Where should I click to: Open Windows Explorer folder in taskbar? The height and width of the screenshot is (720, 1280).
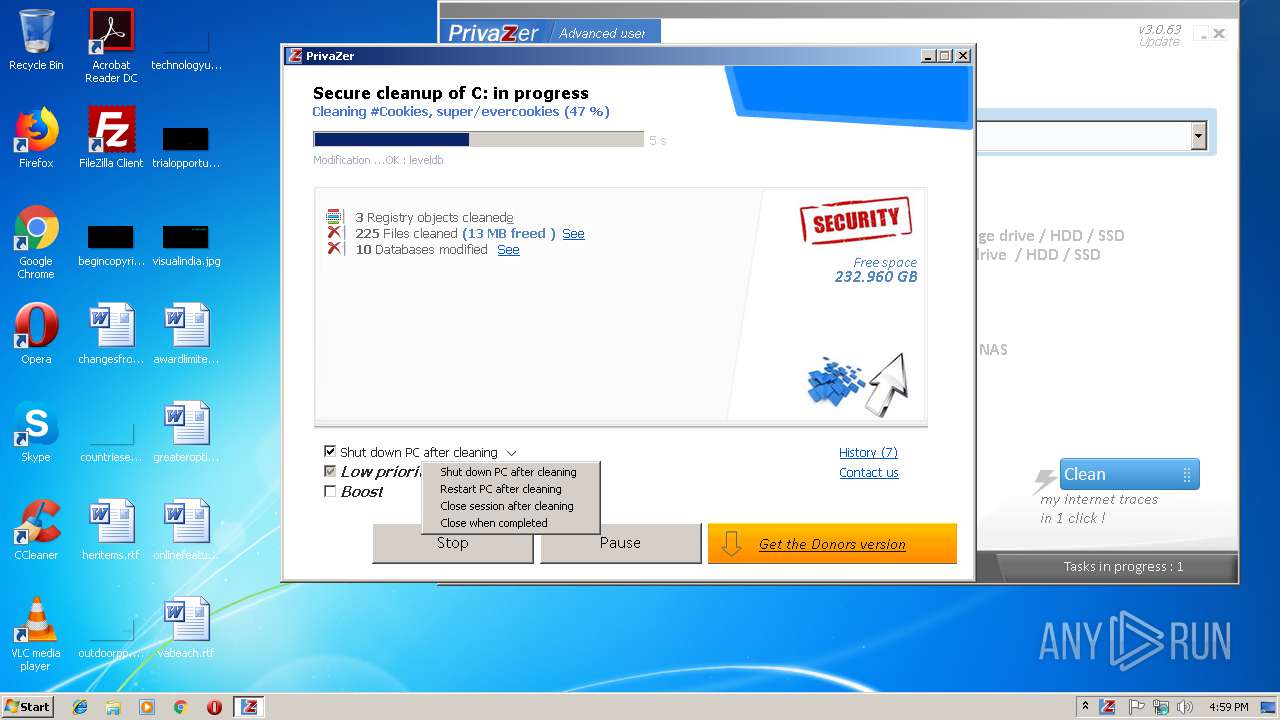click(113, 707)
